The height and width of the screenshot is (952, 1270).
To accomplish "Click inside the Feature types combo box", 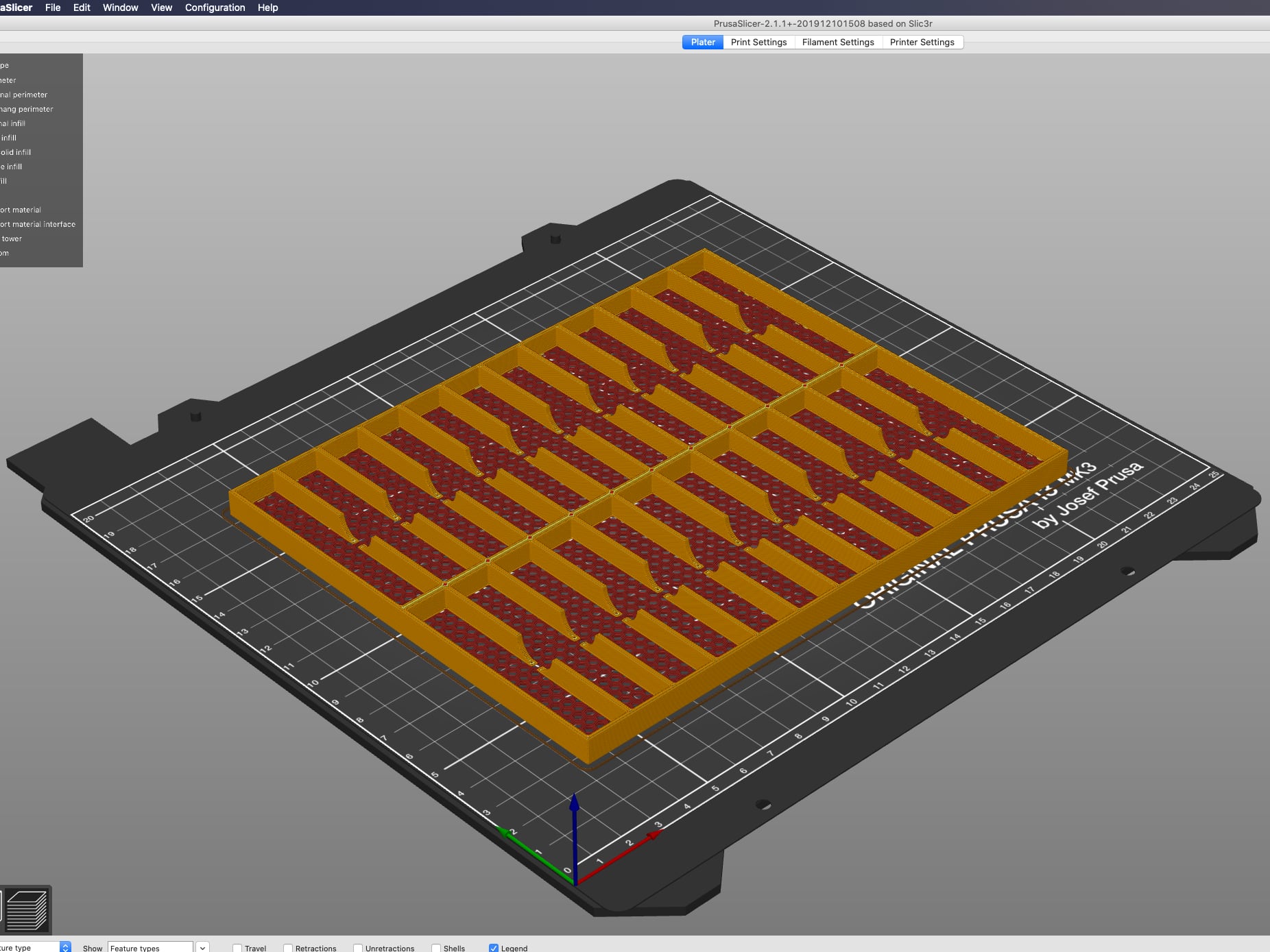I will [151, 947].
